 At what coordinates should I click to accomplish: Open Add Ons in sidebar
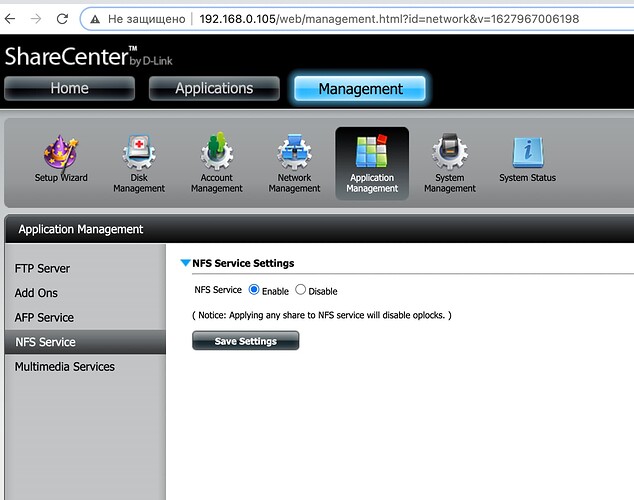[x=36, y=293]
